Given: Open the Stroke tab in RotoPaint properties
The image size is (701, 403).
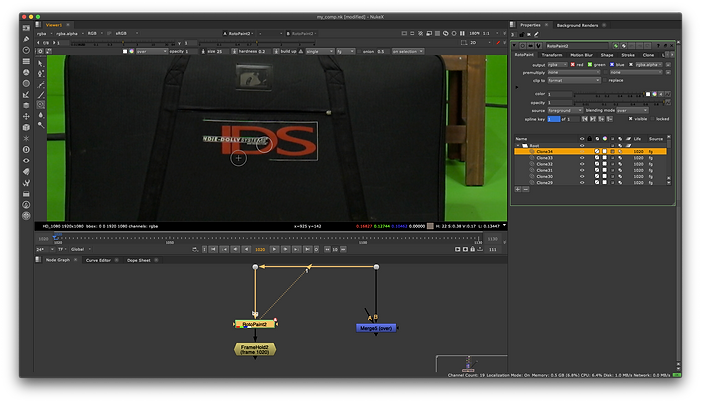Looking at the screenshot, I should click(x=628, y=55).
